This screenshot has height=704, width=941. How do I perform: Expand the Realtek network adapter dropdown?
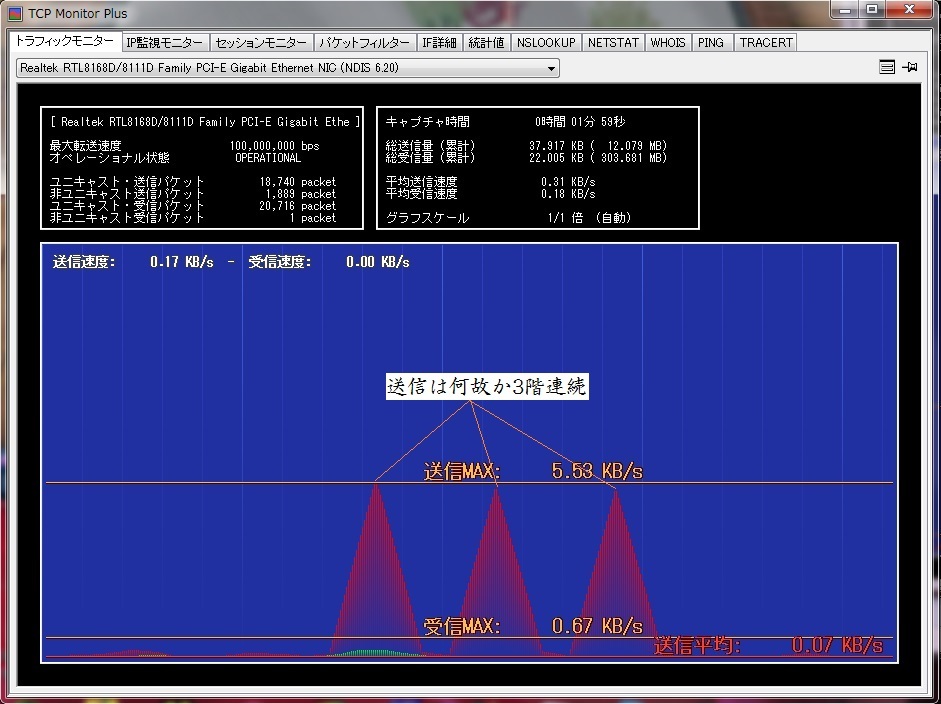tap(551, 68)
